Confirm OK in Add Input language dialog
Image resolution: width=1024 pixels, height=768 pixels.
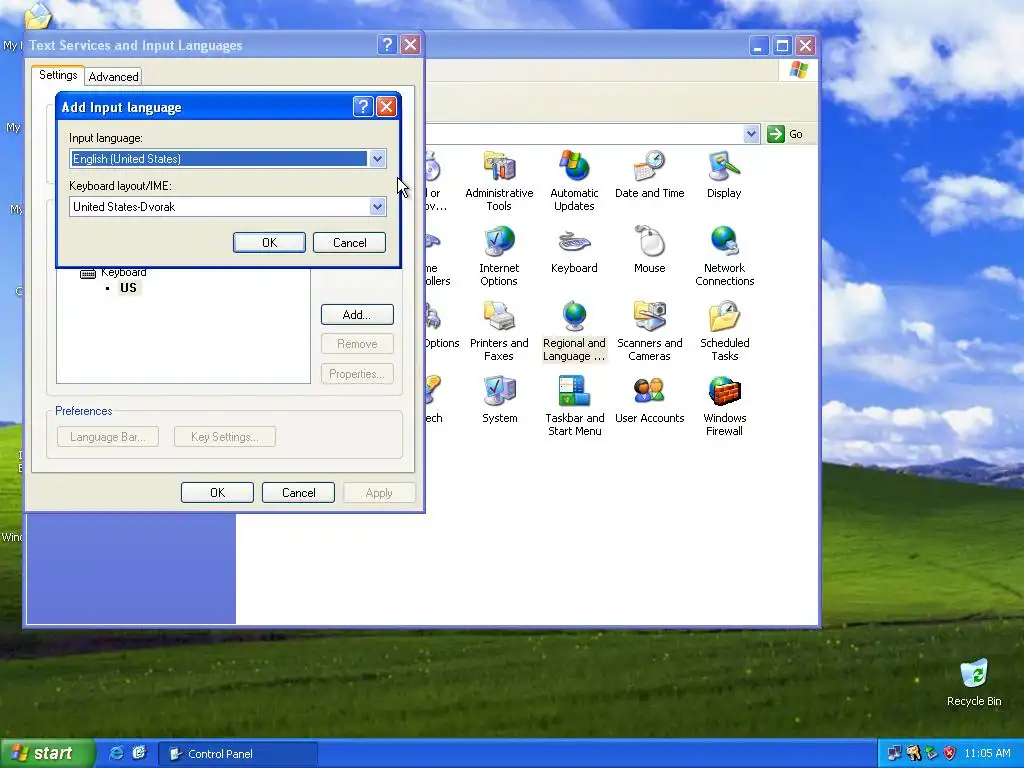269,242
